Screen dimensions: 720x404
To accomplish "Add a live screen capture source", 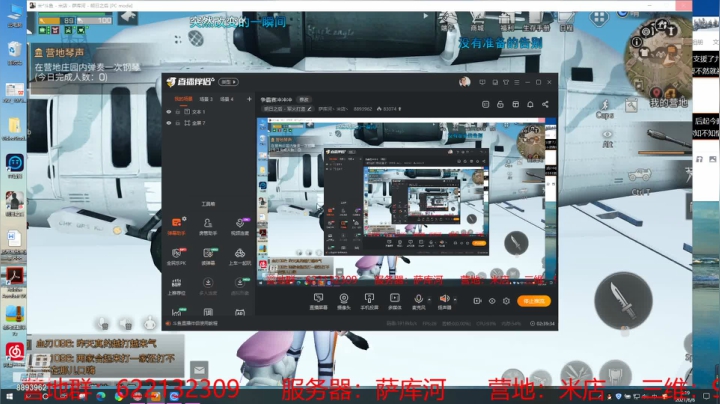I will 318,301.
